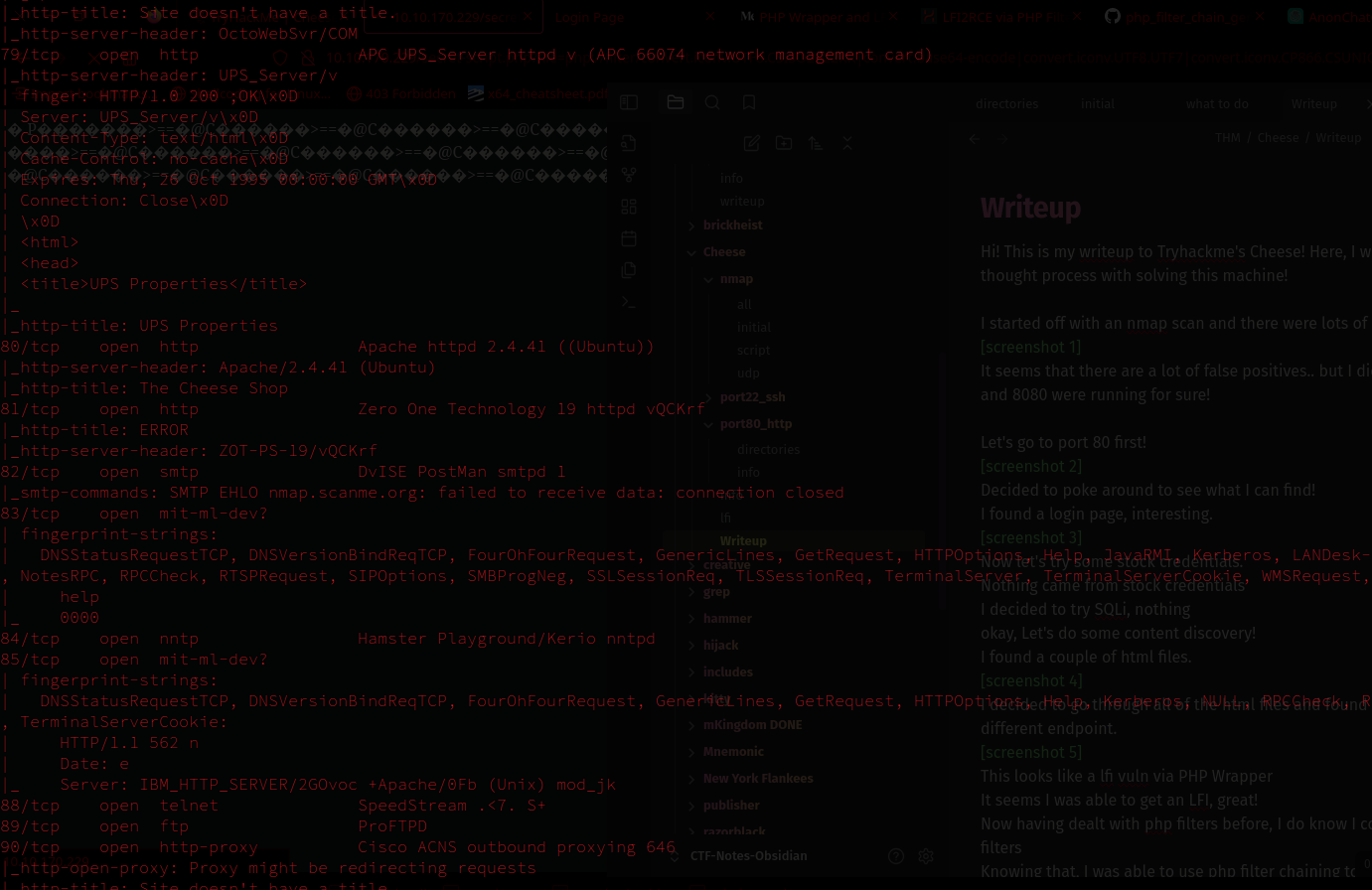The height and width of the screenshot is (890, 1372).
Task: Open daily note calendar ribbon icon
Action: point(629,238)
